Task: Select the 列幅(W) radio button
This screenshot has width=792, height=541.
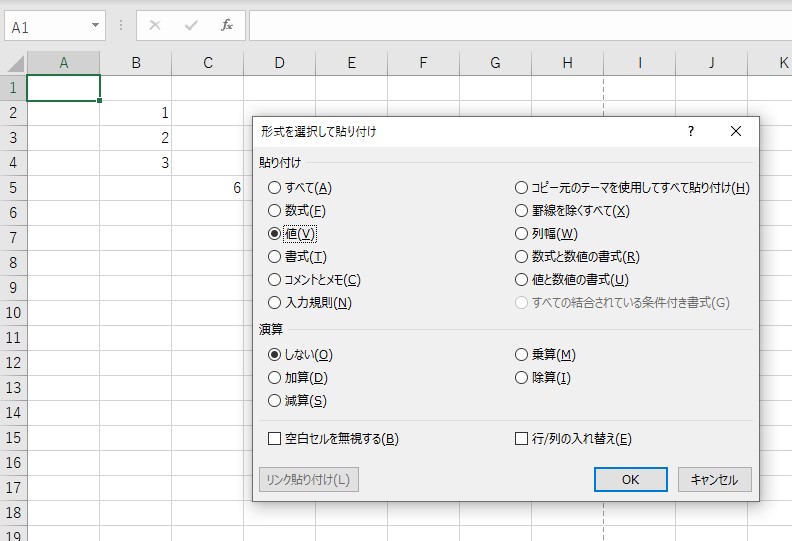Action: click(521, 234)
